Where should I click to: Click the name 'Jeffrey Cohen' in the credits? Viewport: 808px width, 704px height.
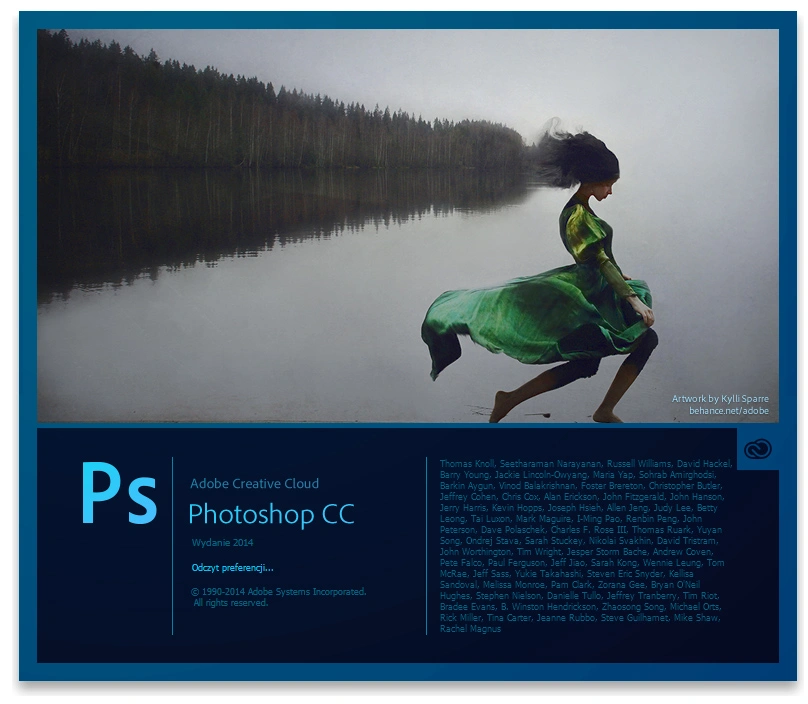pyautogui.click(x=467, y=497)
